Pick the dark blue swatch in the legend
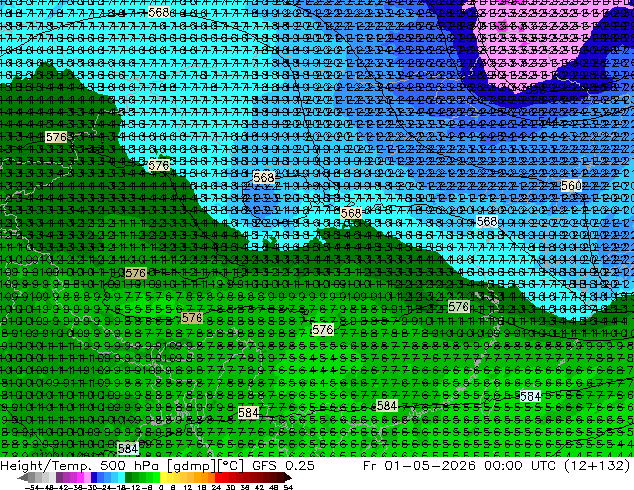 (94, 477)
